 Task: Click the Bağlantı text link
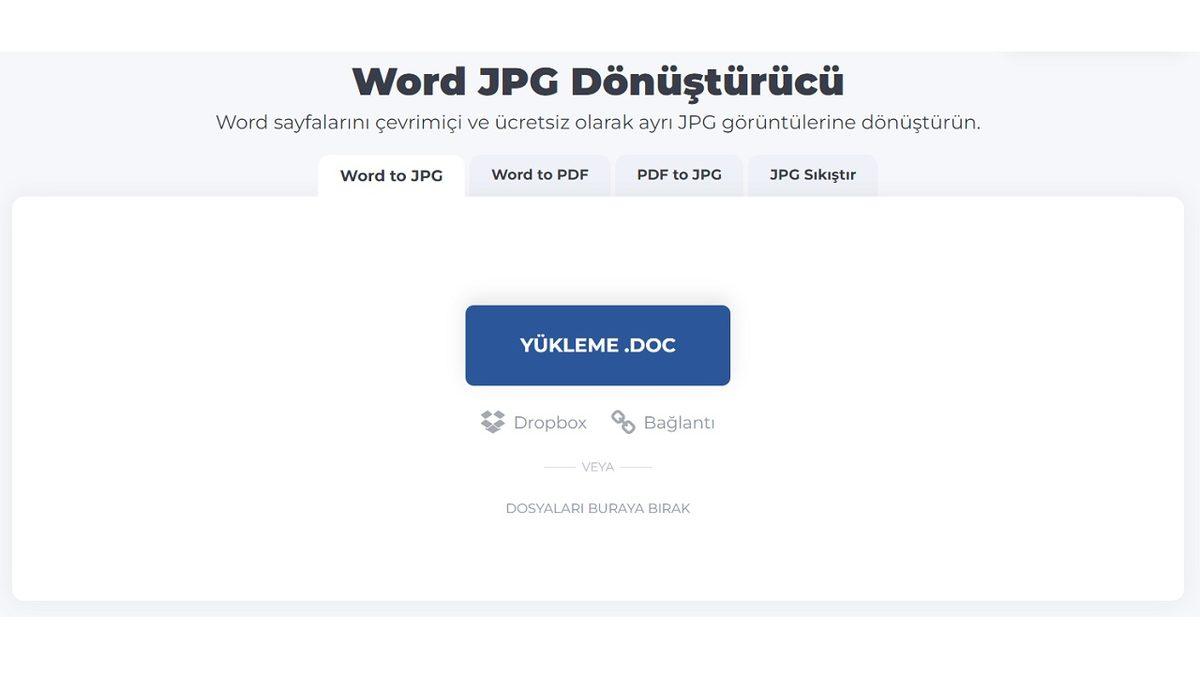tap(678, 423)
